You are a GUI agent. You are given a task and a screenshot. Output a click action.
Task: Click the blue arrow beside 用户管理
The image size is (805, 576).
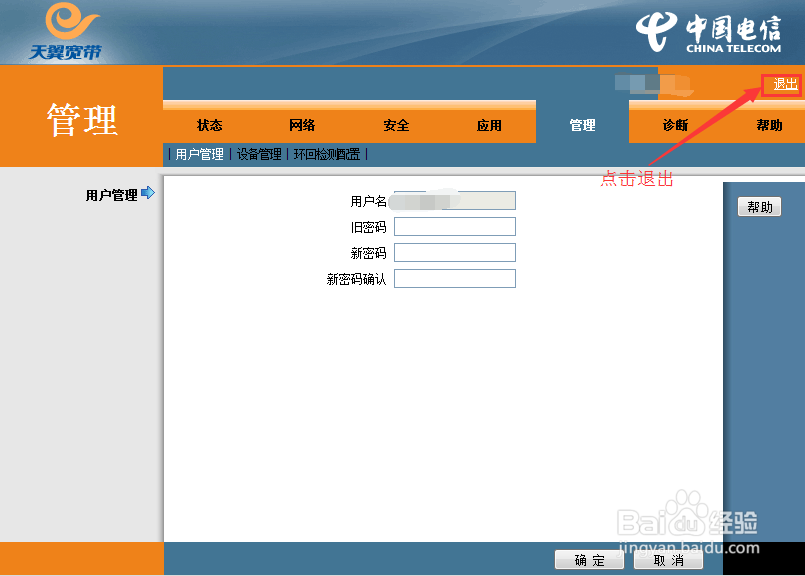[148, 193]
